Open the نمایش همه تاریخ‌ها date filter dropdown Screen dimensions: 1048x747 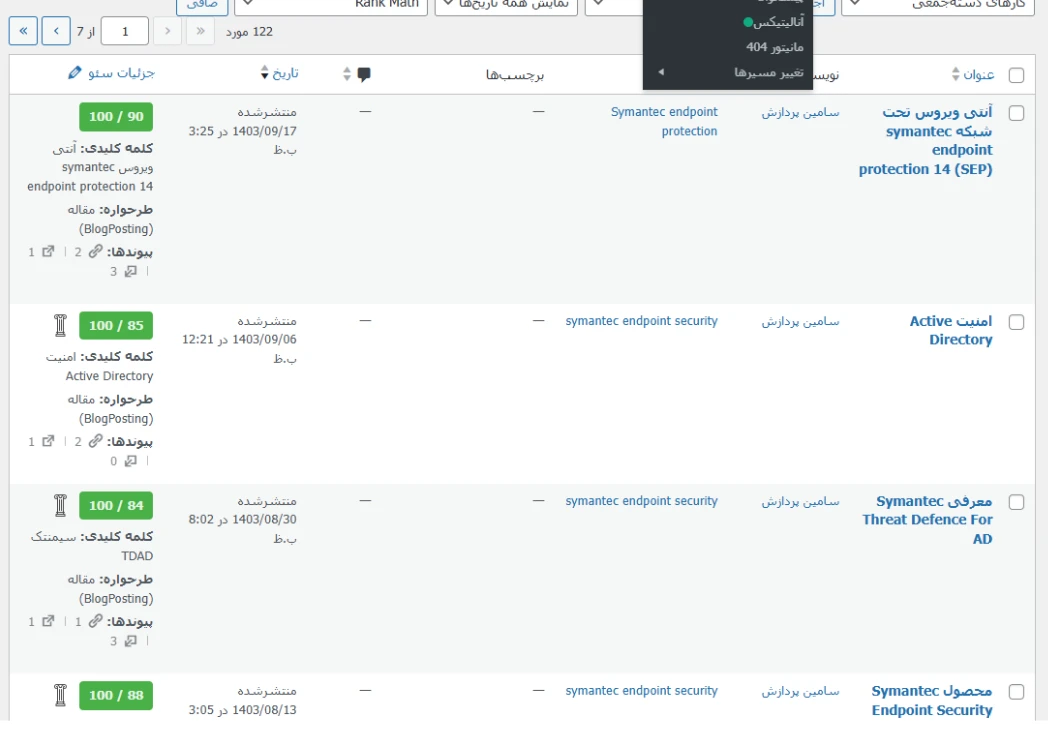coord(506,5)
